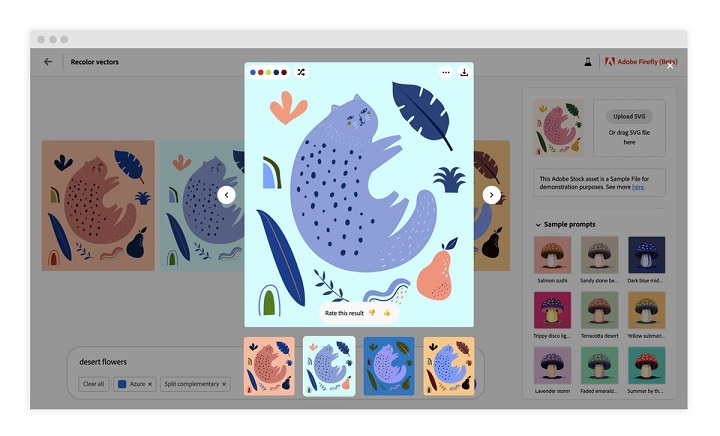Click the back arrow beside Recolor vectors
Image resolution: width=720 pixels, height=436 pixels.
point(48,61)
